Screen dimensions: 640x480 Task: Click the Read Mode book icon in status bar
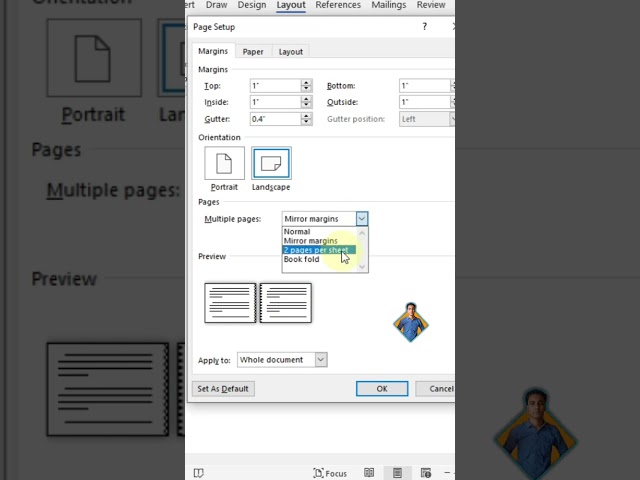tap(199, 473)
